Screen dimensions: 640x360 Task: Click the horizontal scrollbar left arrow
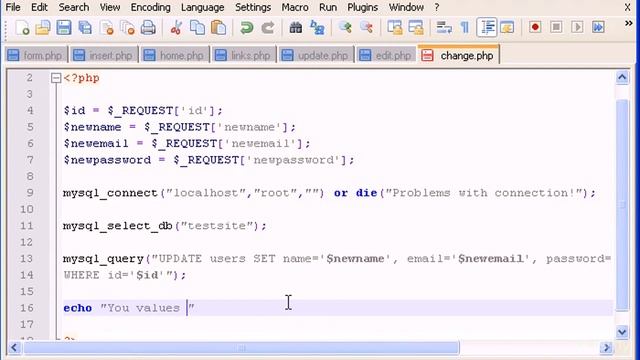pos(13,348)
